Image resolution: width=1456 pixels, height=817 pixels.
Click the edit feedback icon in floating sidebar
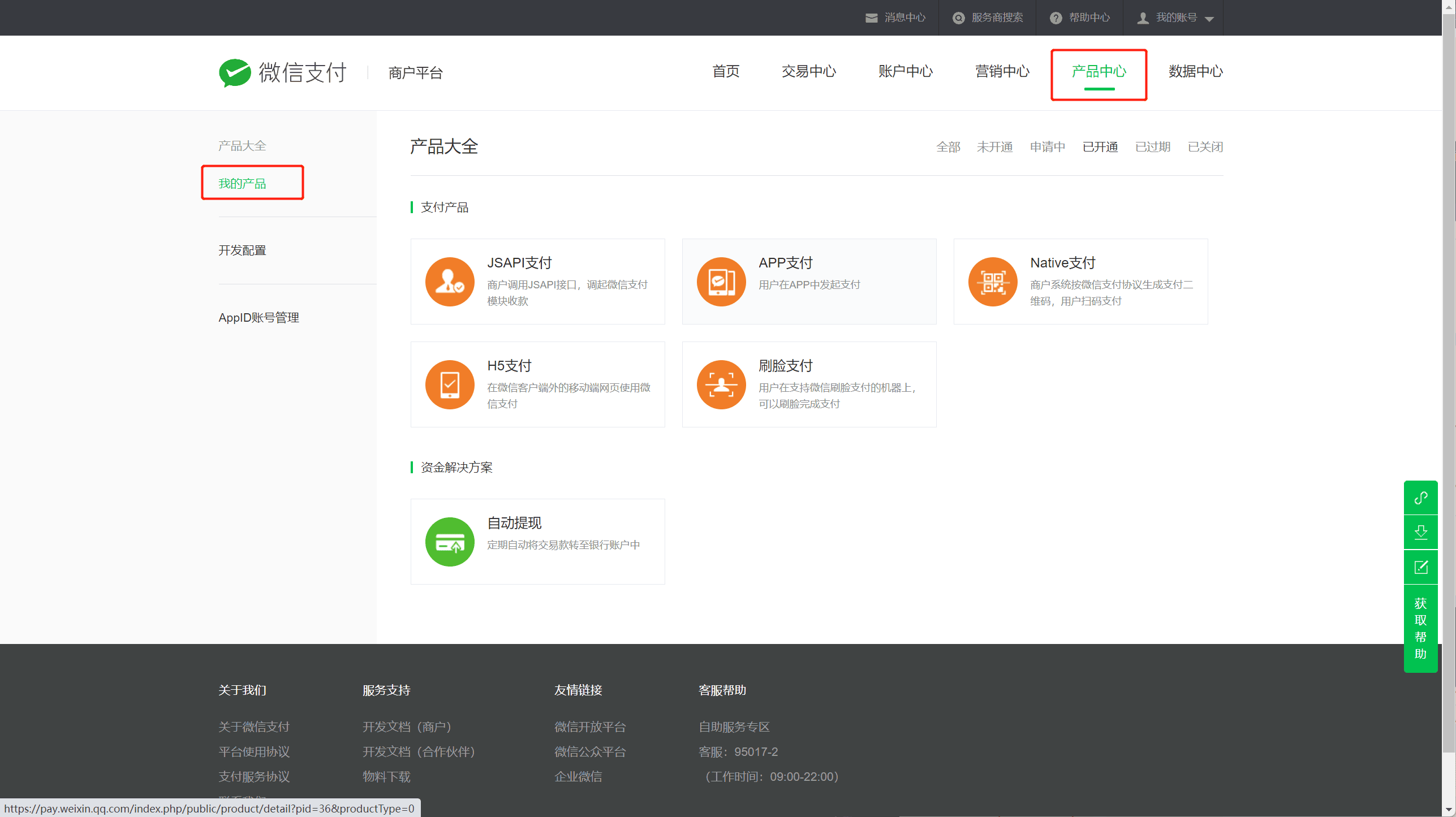click(x=1420, y=567)
